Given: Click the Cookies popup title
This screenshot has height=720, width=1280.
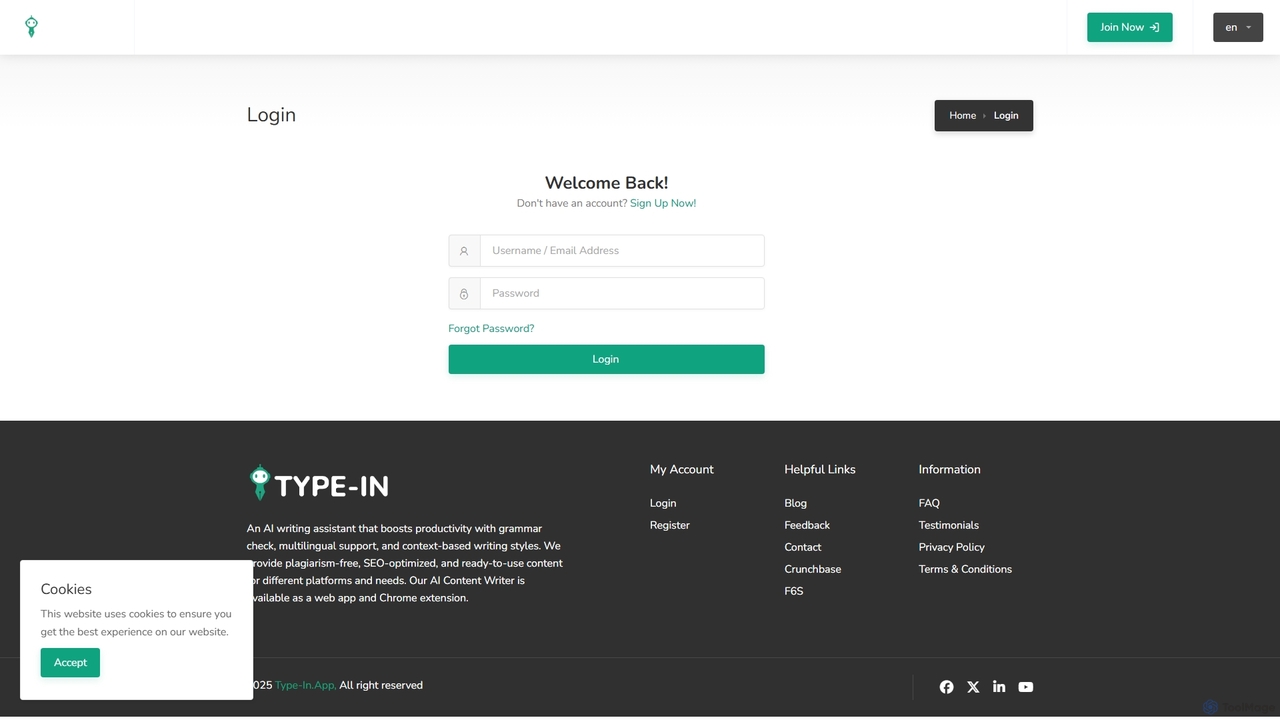Looking at the screenshot, I should pos(66,589).
